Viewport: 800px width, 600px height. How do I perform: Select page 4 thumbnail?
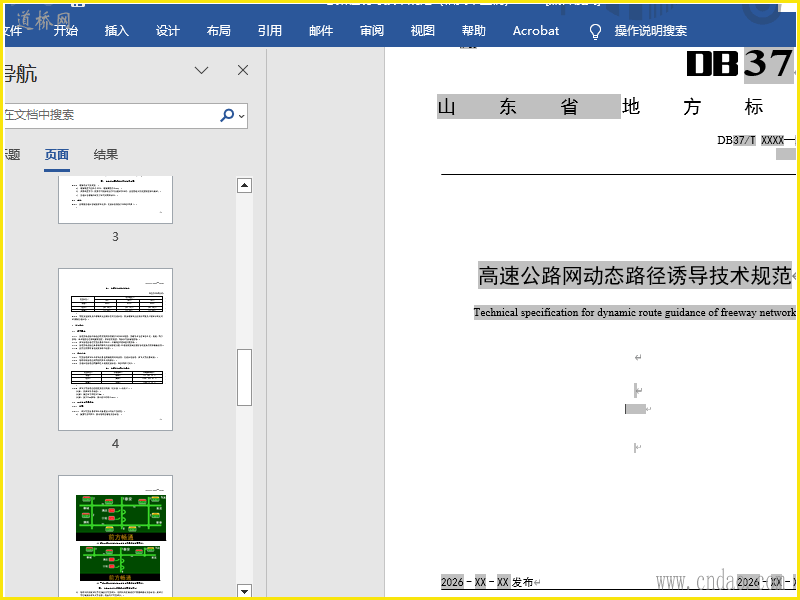[115, 349]
